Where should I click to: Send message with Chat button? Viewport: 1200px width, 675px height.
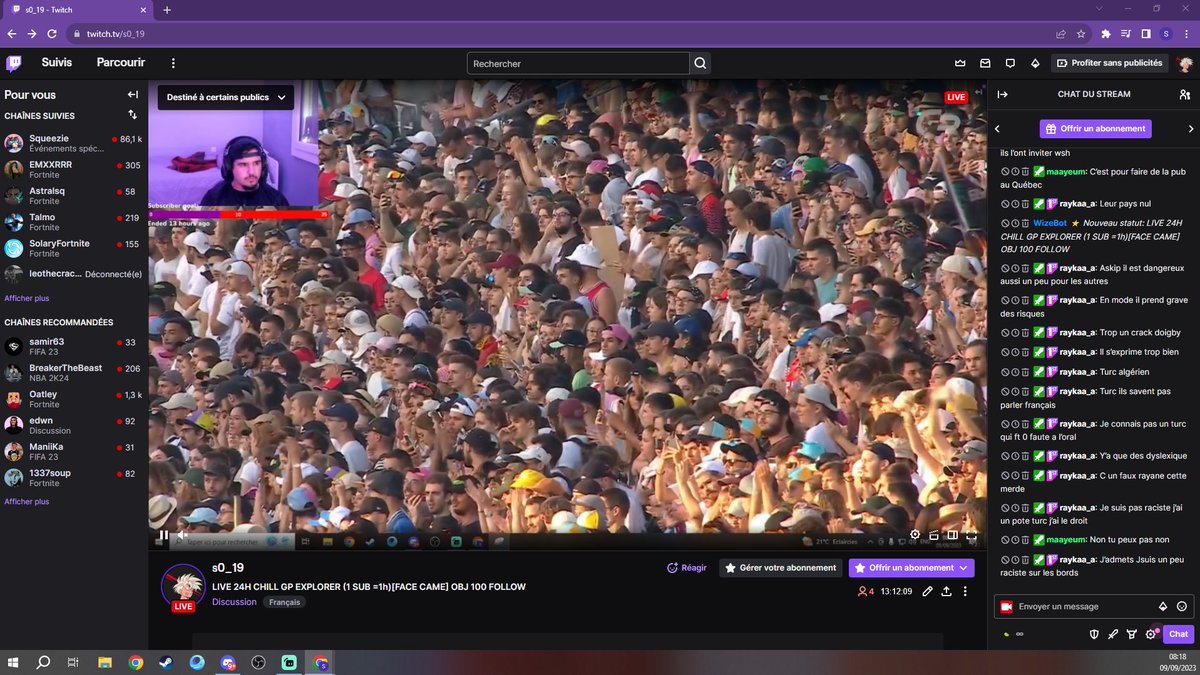point(1178,634)
